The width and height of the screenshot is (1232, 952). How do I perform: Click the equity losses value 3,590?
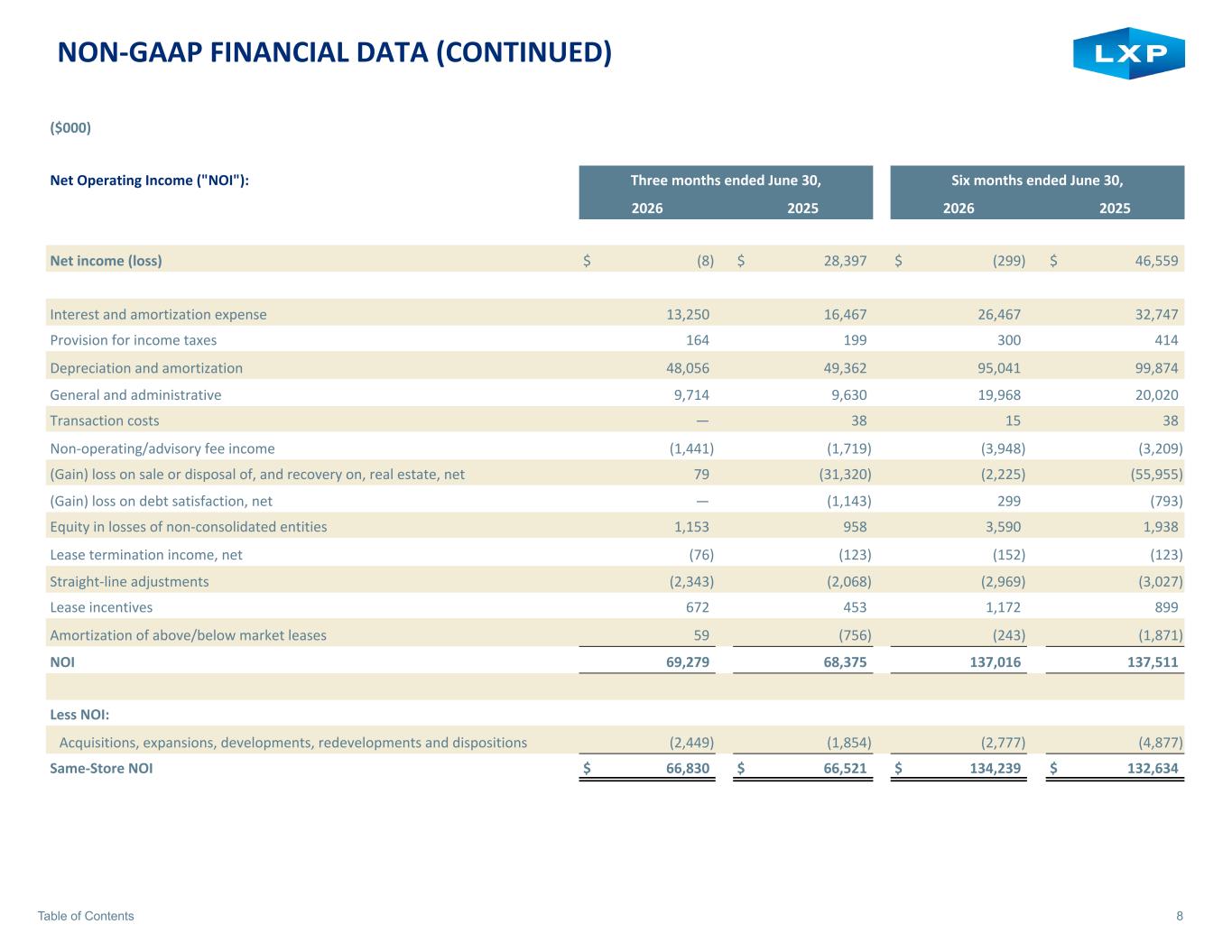(x=1002, y=527)
